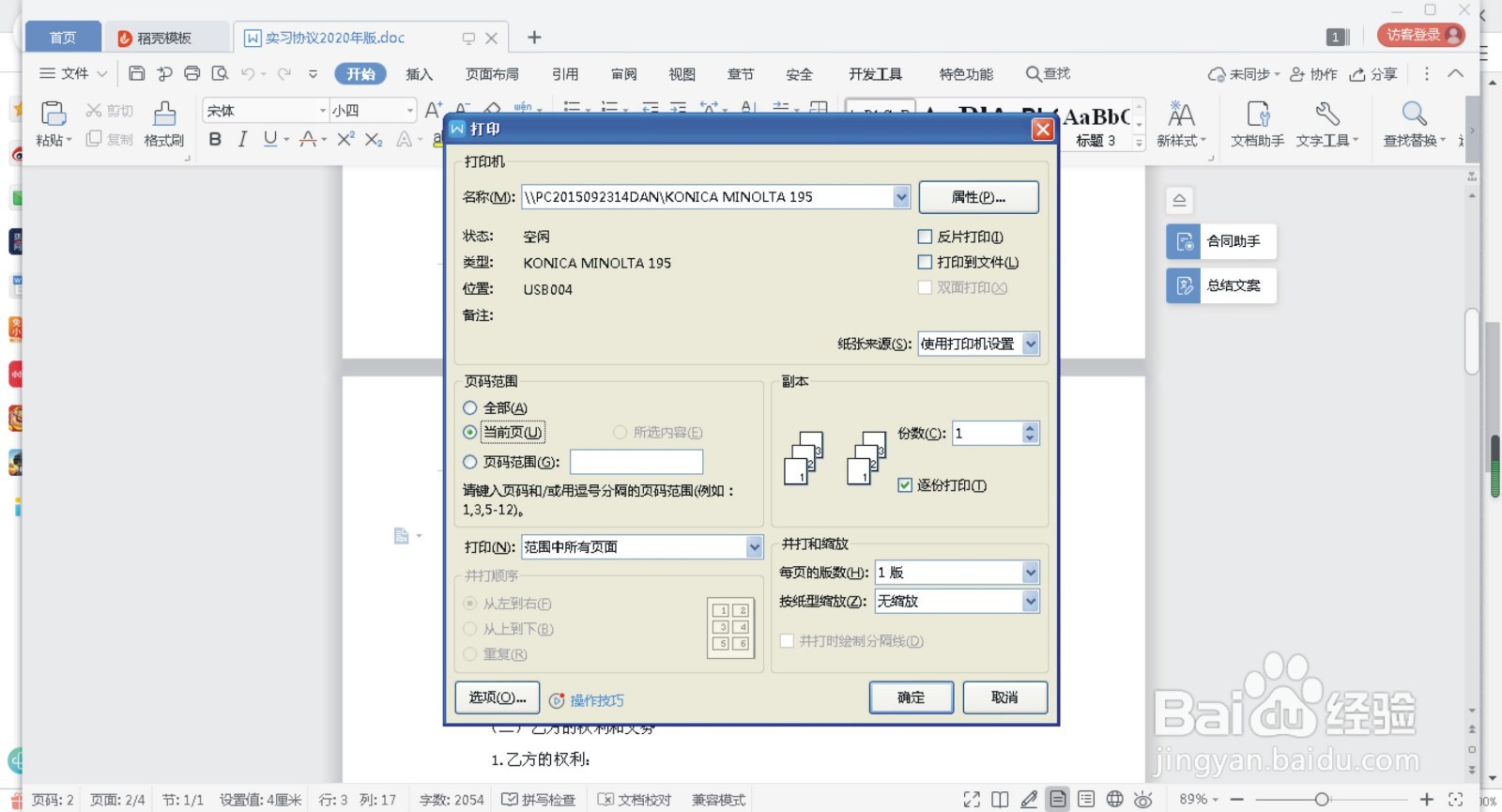Click the Options button in Print dialog
Image resolution: width=1502 pixels, height=812 pixels.
tap(498, 697)
